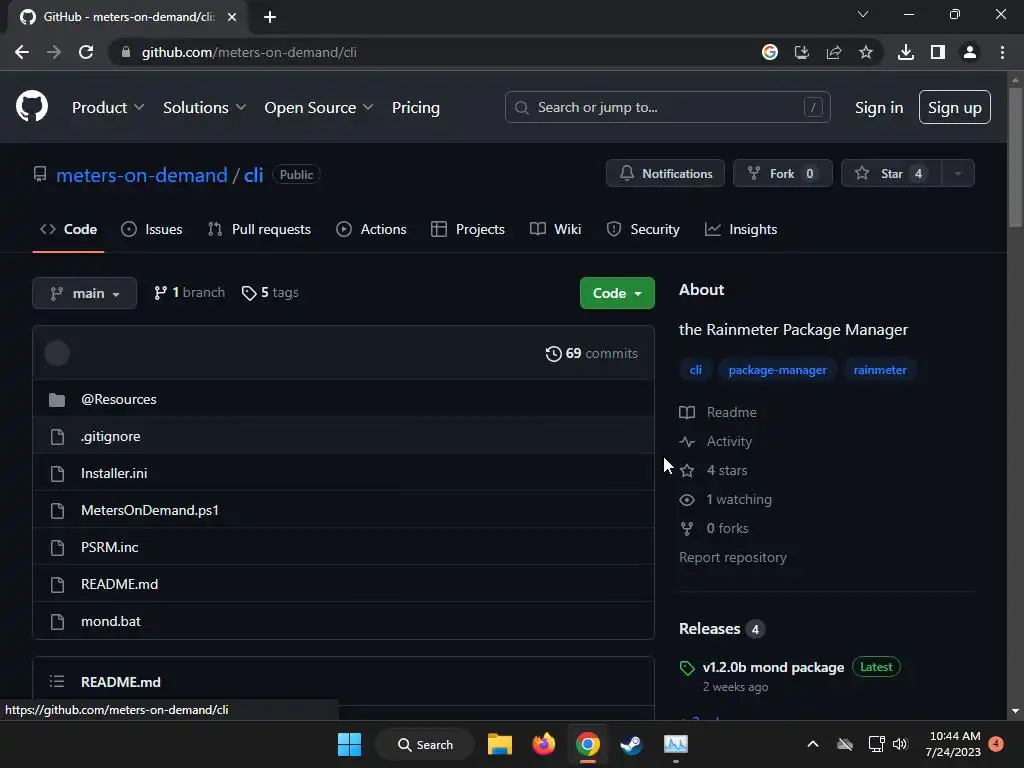Close the GitHub browser tab
The width and height of the screenshot is (1024, 768).
pyautogui.click(x=232, y=17)
